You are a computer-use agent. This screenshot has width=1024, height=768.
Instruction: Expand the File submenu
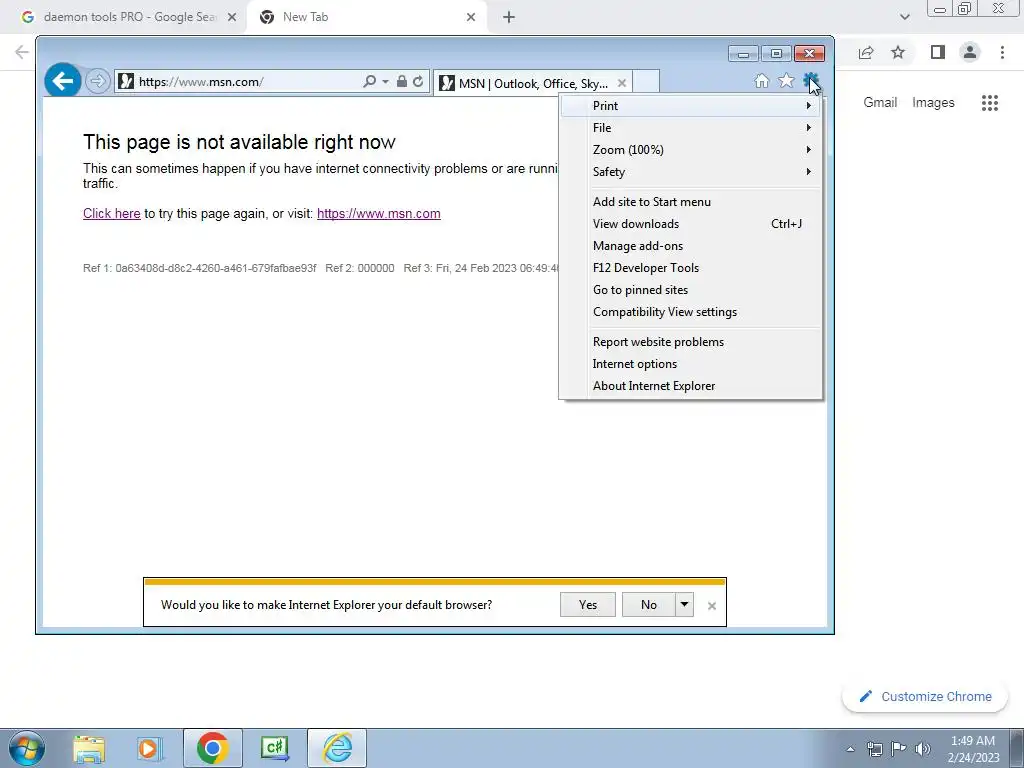[692, 128]
